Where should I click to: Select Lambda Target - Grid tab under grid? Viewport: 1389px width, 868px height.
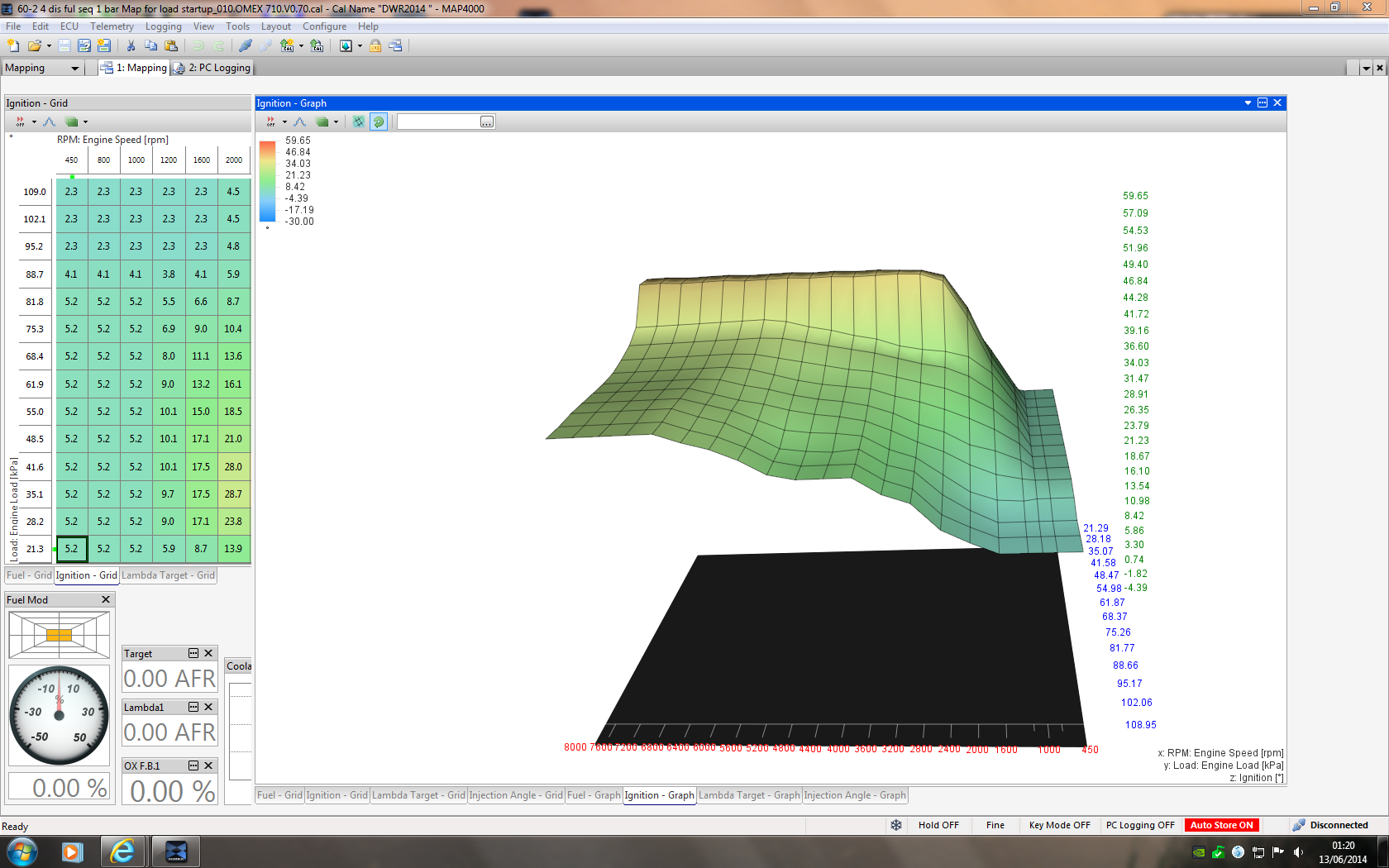[169, 575]
